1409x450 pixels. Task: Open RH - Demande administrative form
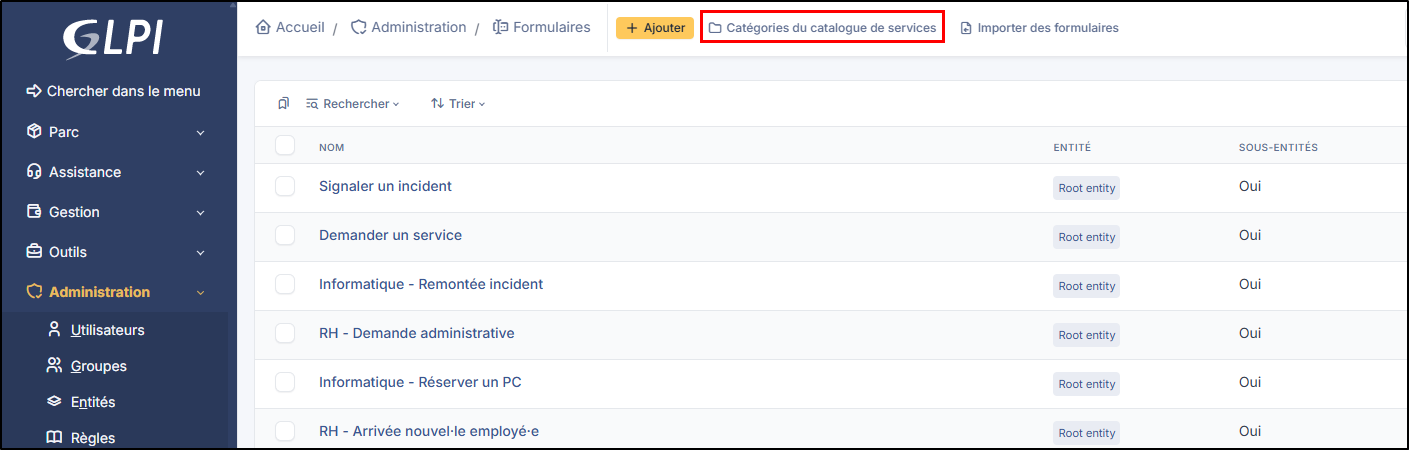417,333
